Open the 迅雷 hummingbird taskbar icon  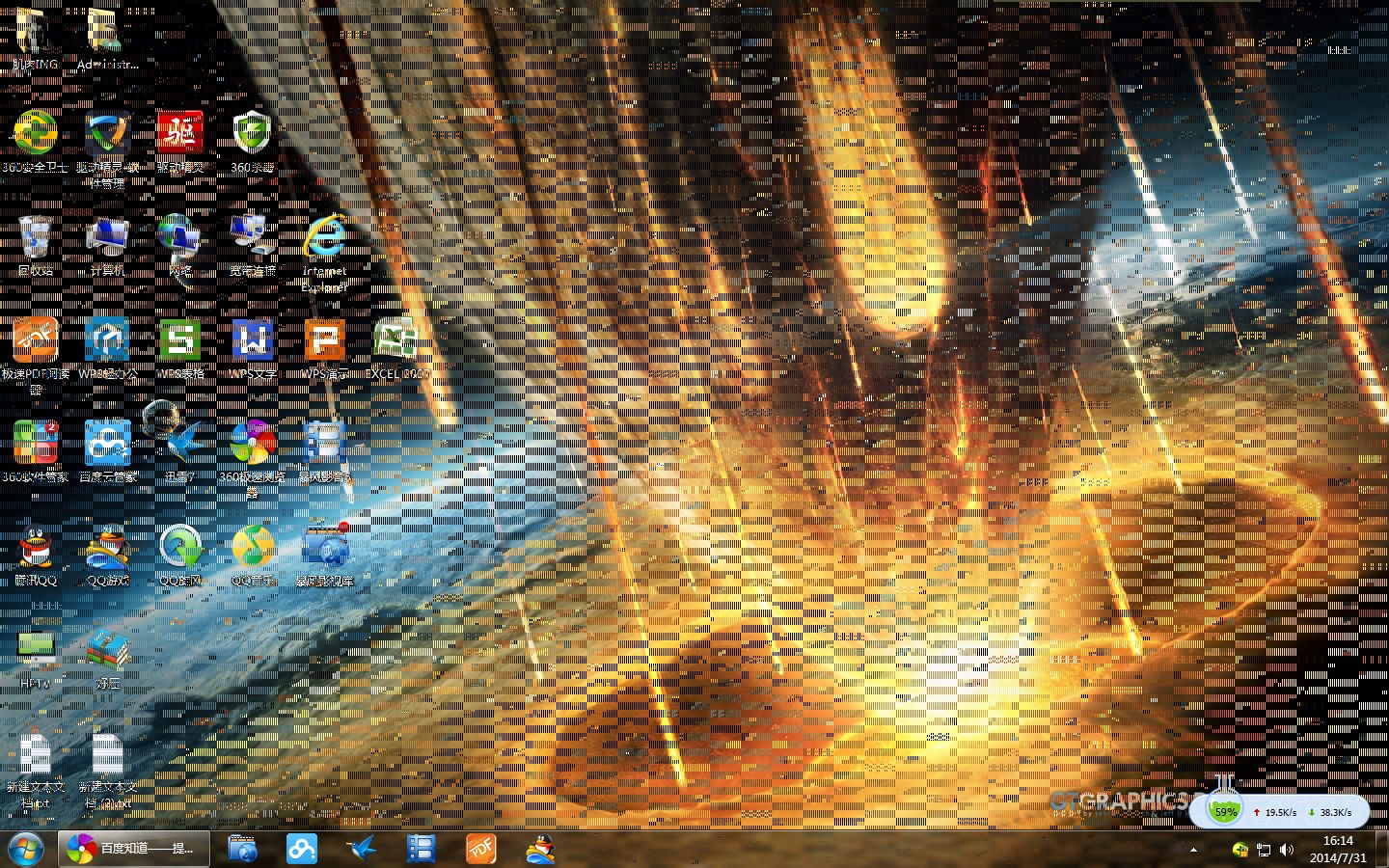(362, 849)
